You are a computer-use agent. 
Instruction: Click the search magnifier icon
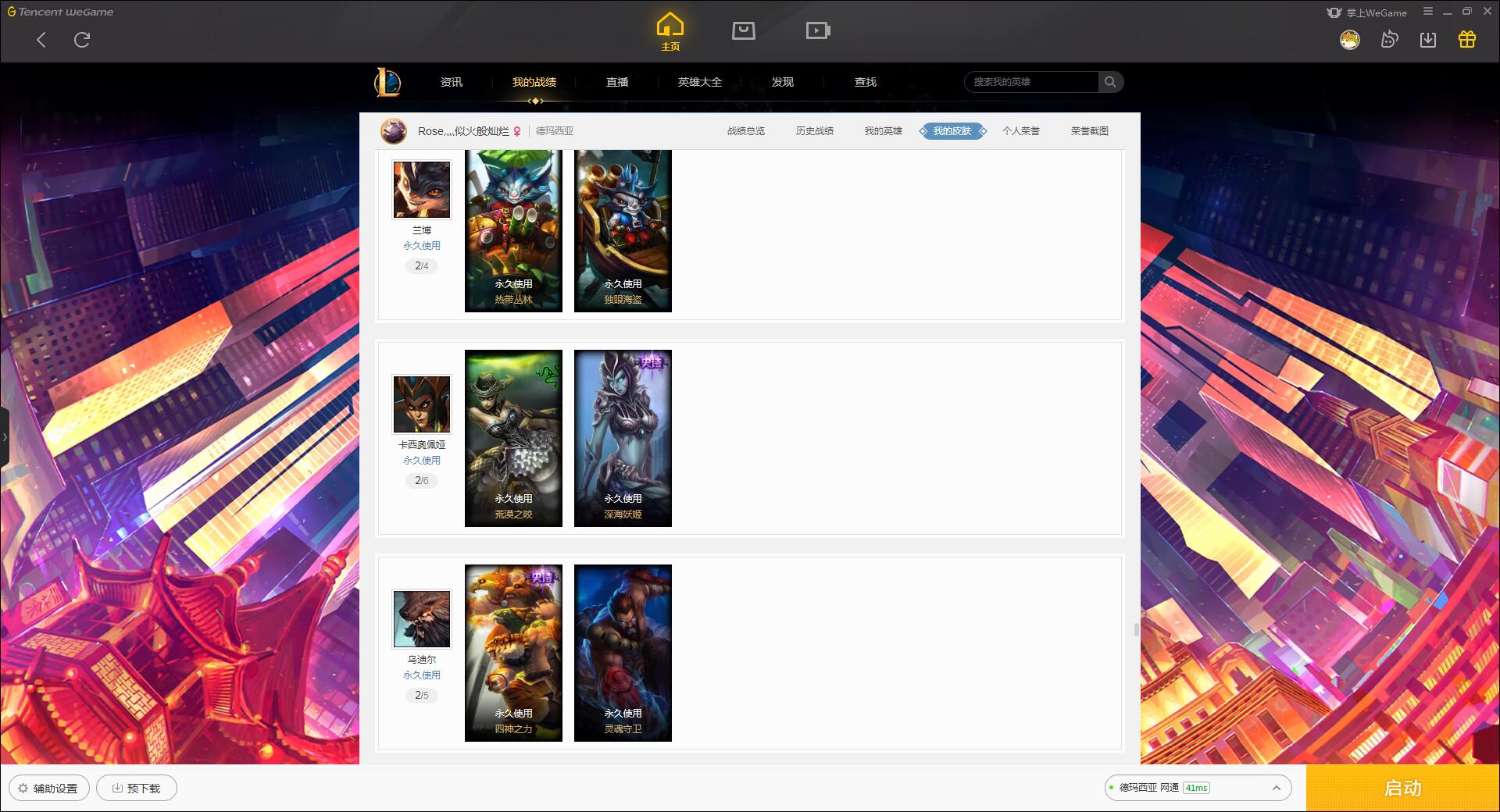pyautogui.click(x=1110, y=82)
